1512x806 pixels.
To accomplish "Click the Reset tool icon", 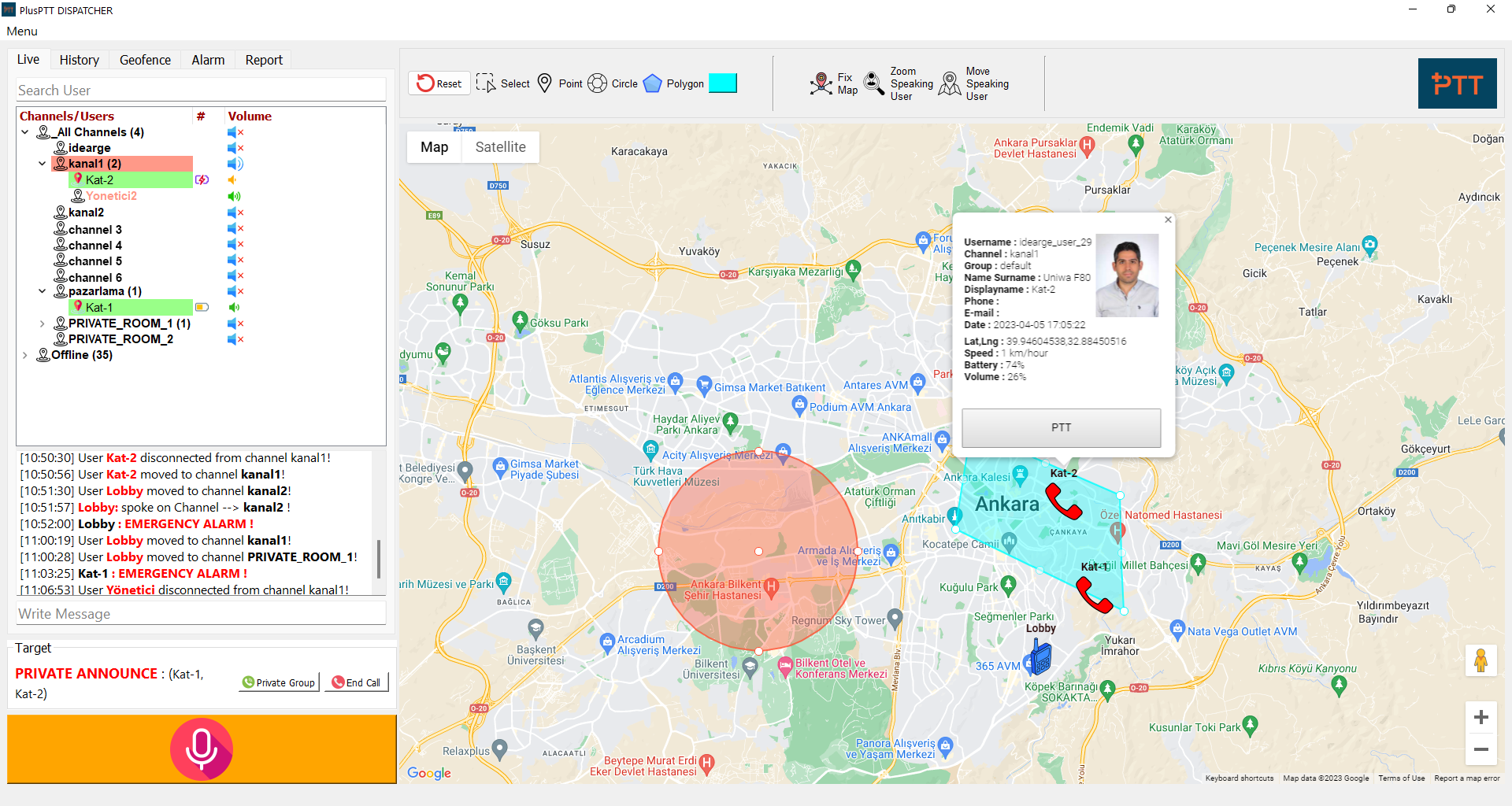I will 439,83.
